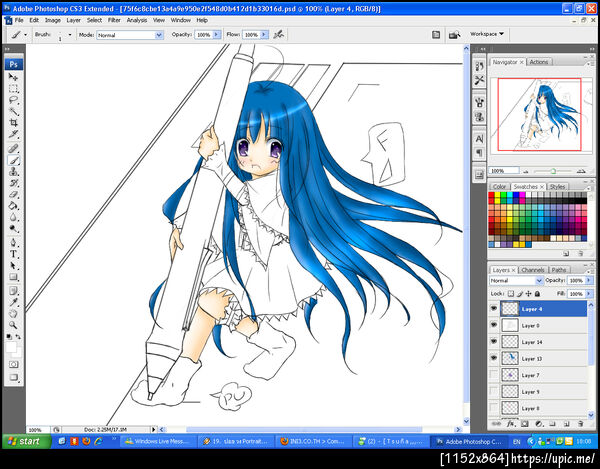
Task: Select the Clone Stamp tool
Action: tap(13, 172)
